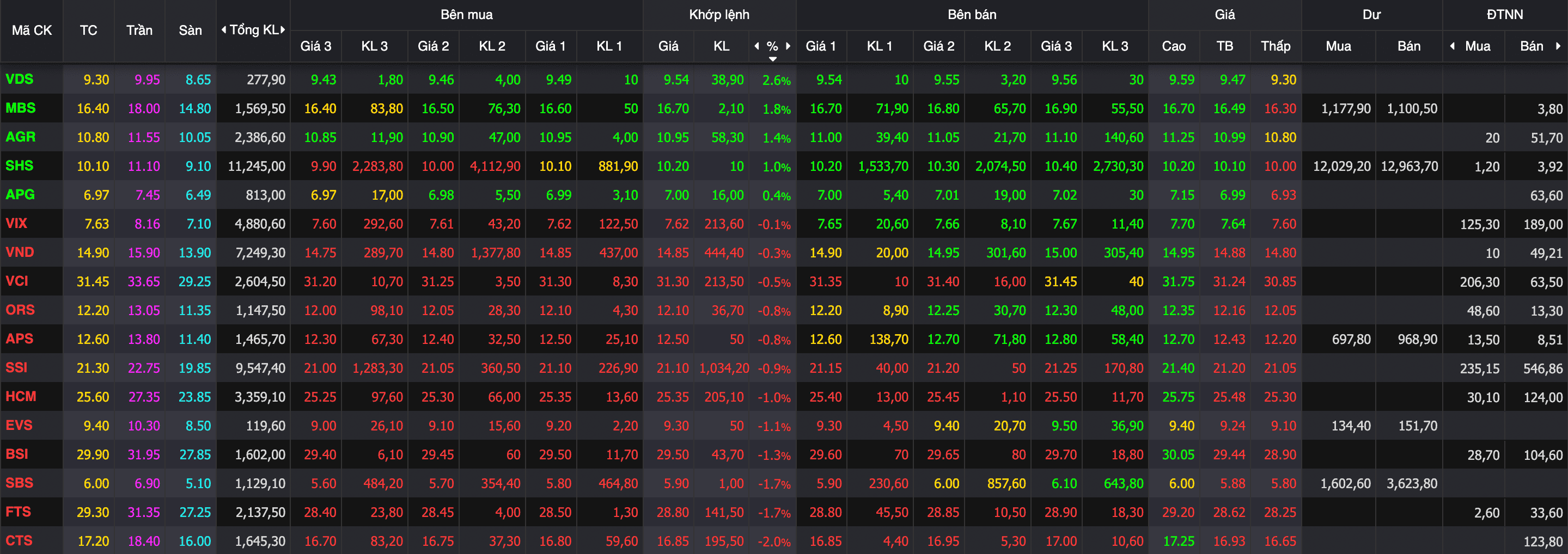Open ORS stock symbol
This screenshot has width=1568, height=554.
click(x=20, y=310)
